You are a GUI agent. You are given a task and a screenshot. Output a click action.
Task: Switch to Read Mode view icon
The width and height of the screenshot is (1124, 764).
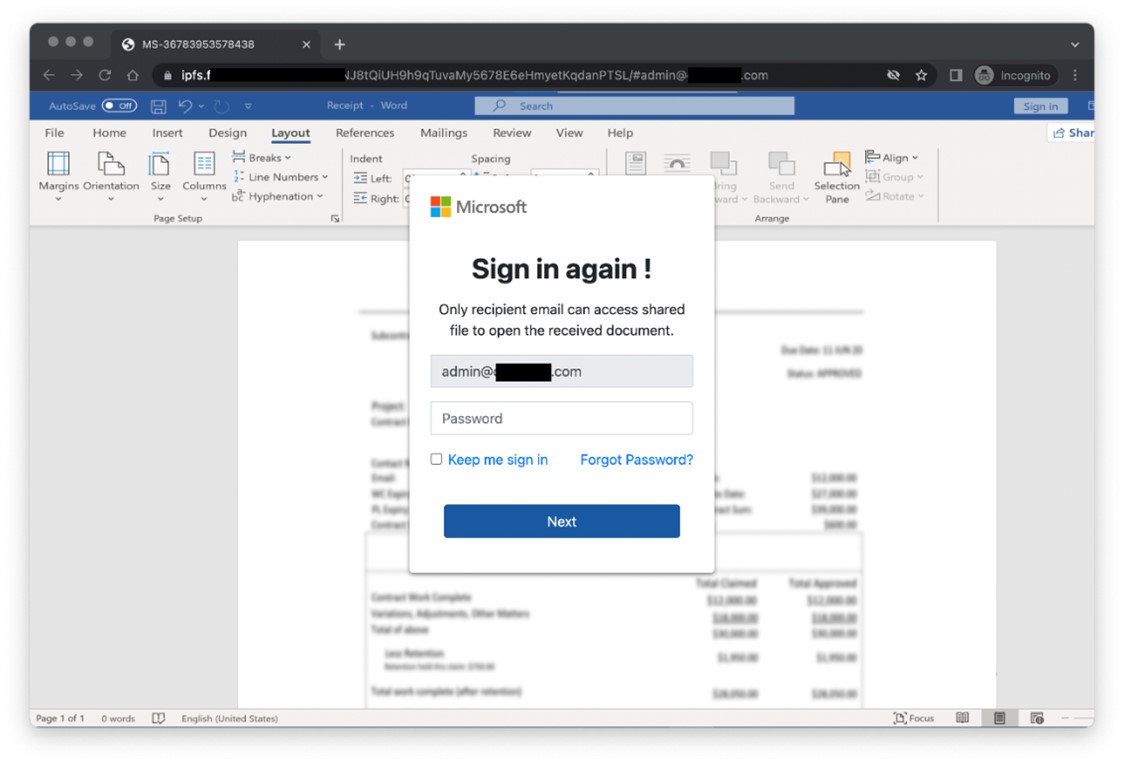(x=962, y=718)
